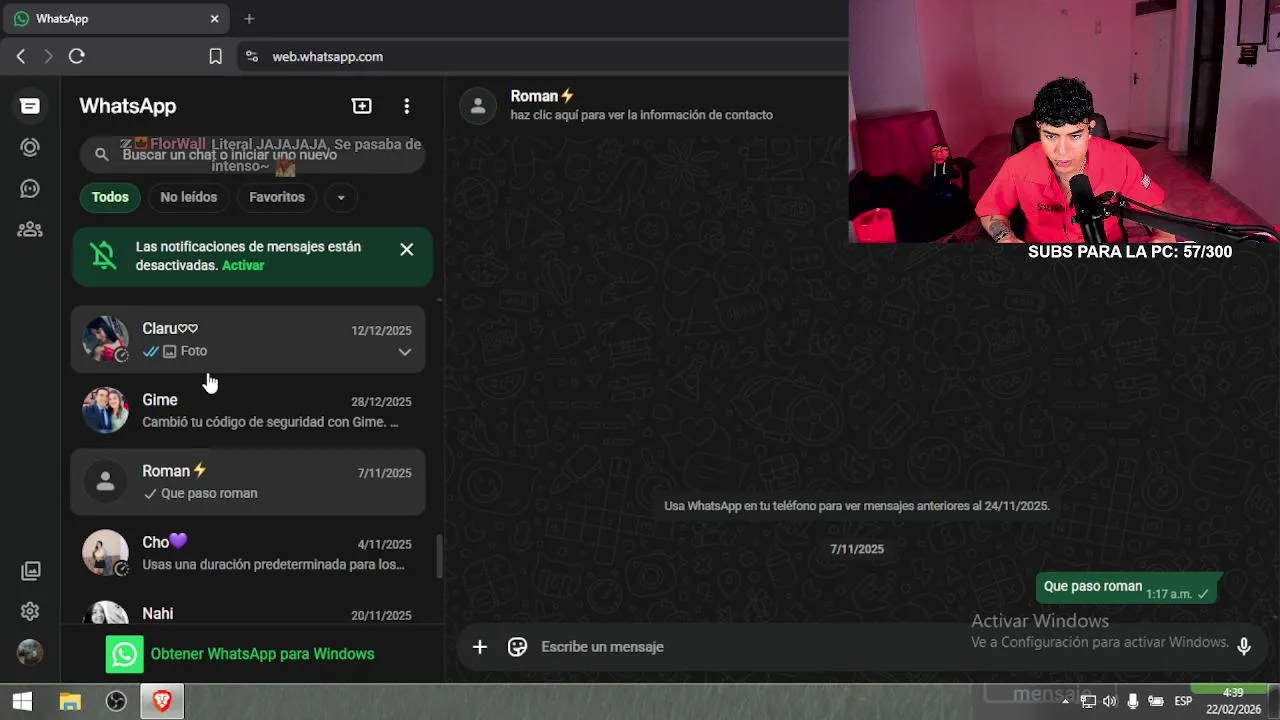Open the WhatsApp three-dot menu
This screenshot has width=1280, height=720.
pyautogui.click(x=406, y=106)
